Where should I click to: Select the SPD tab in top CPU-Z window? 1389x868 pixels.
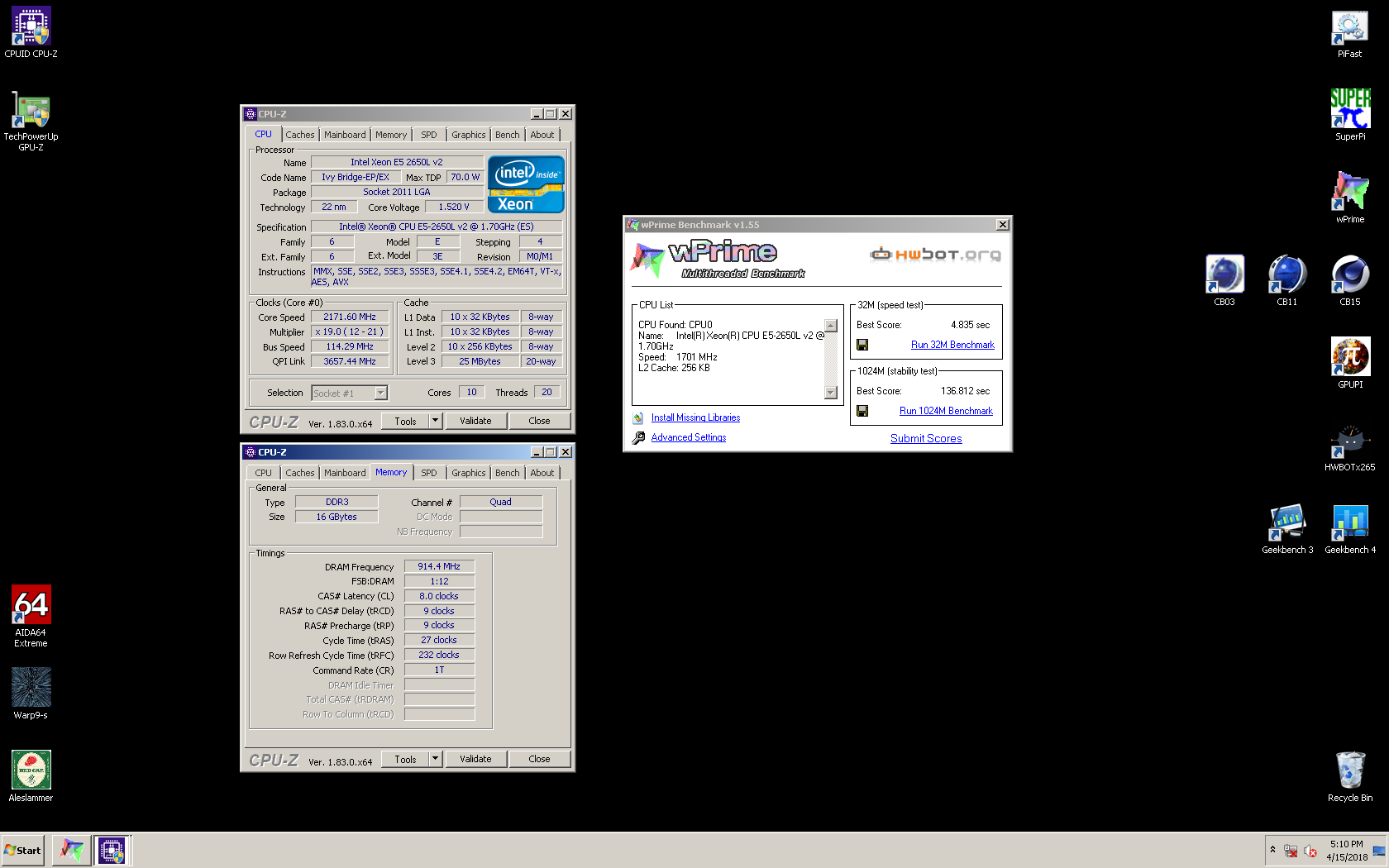[x=428, y=135]
